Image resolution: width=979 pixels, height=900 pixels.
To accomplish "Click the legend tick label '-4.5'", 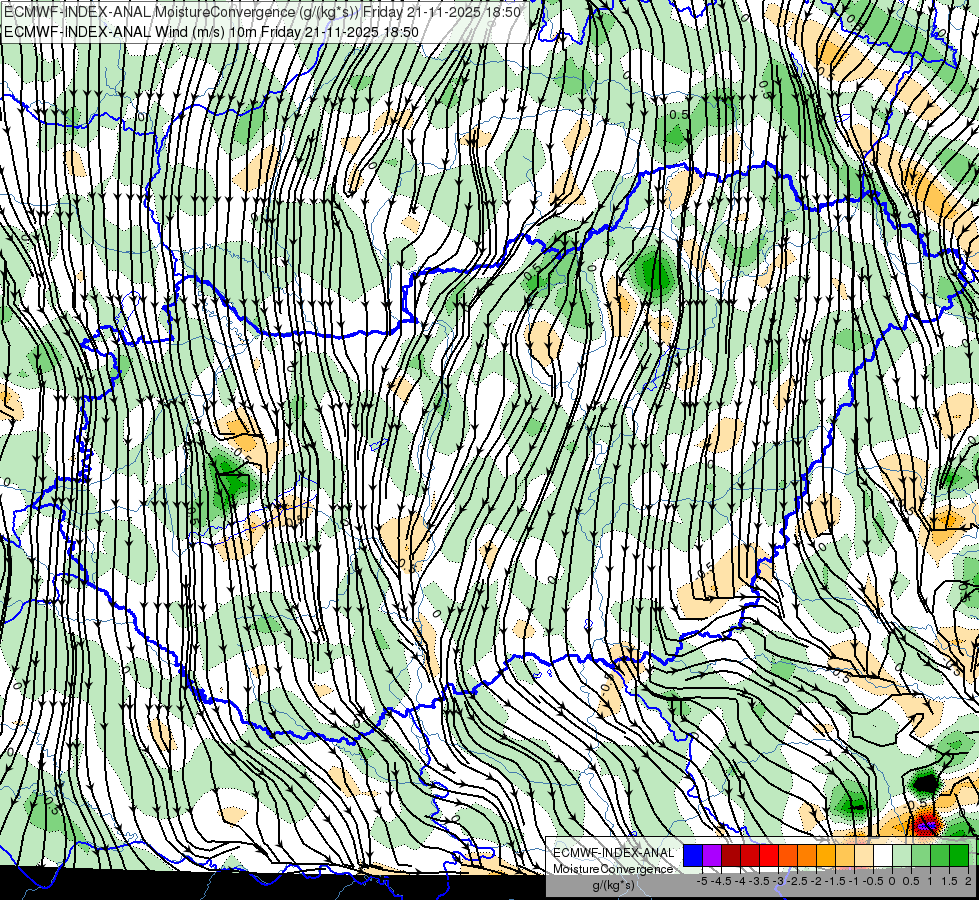I will [722, 881].
